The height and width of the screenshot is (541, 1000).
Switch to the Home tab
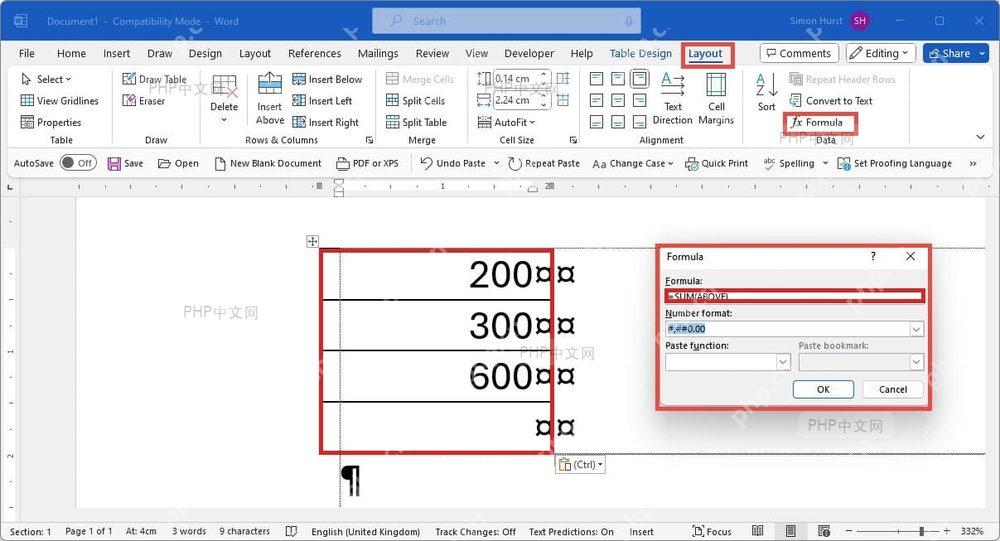tap(71, 54)
